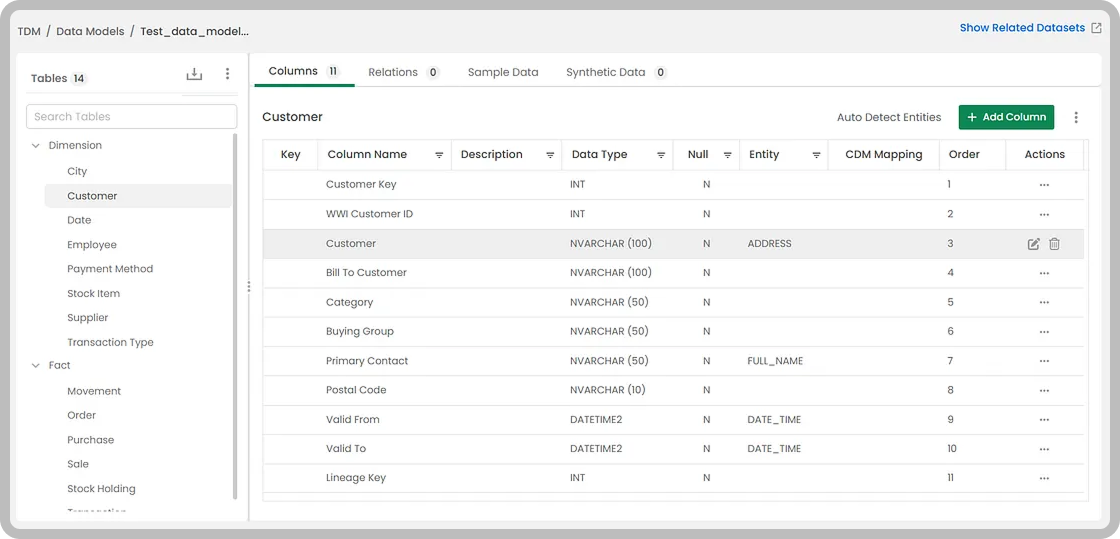This screenshot has height=539, width=1120.
Task: Delete the Customer column row
Action: click(x=1054, y=244)
